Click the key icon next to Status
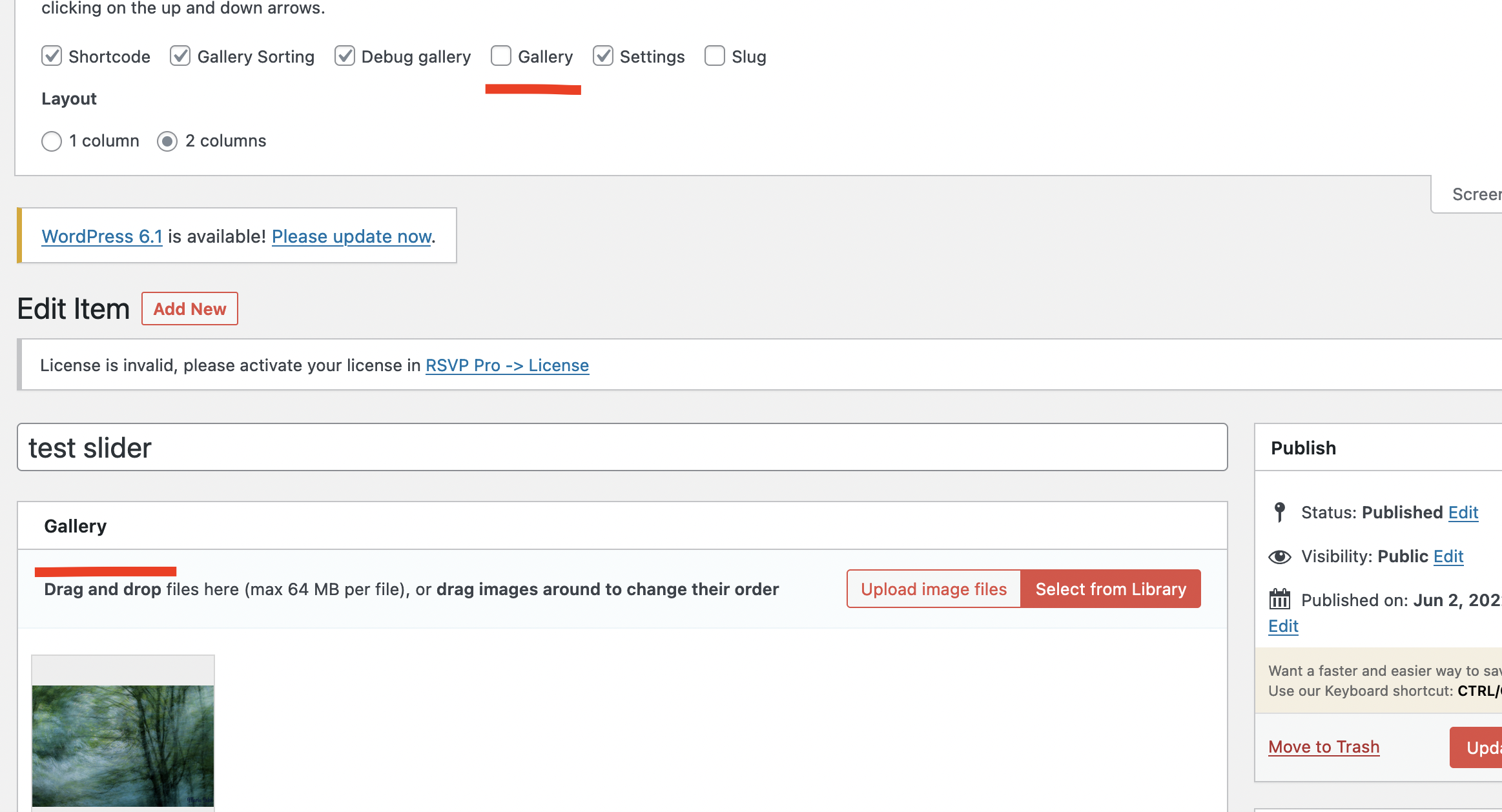Image resolution: width=1502 pixels, height=812 pixels. pyautogui.click(x=1279, y=512)
